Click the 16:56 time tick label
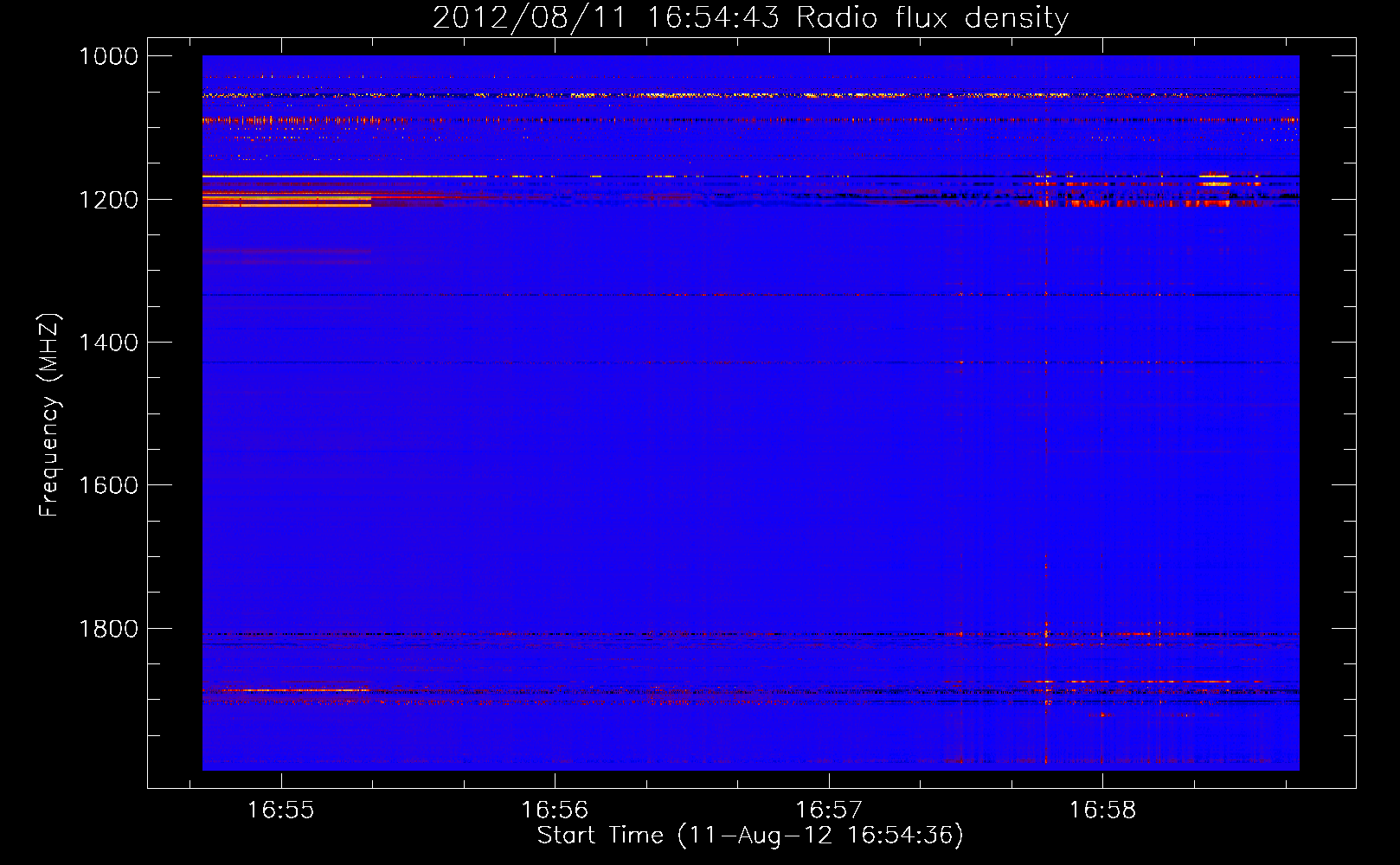This screenshot has width=1400, height=865. click(555, 811)
